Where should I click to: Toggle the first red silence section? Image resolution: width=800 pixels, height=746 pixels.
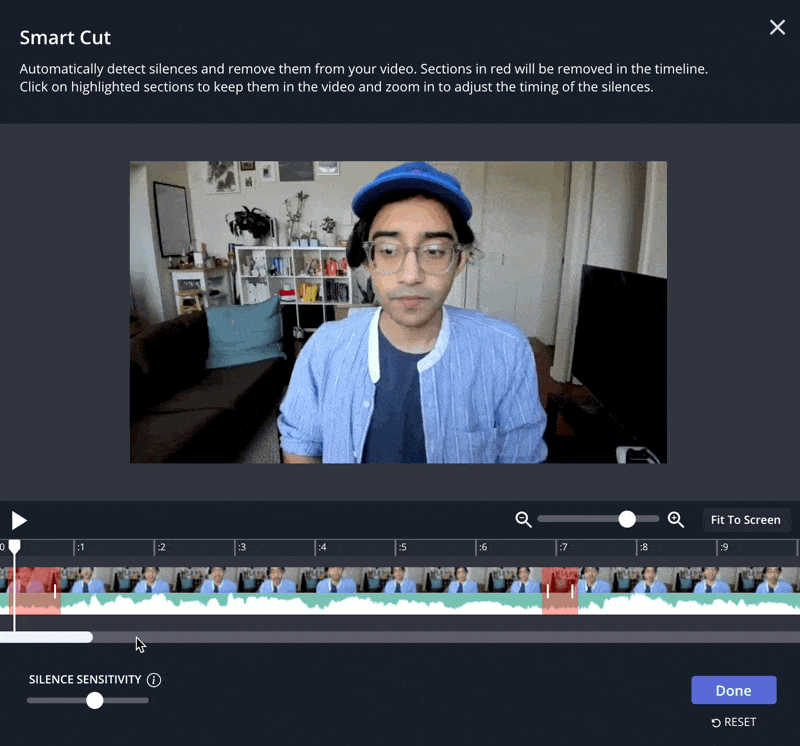(x=32, y=590)
